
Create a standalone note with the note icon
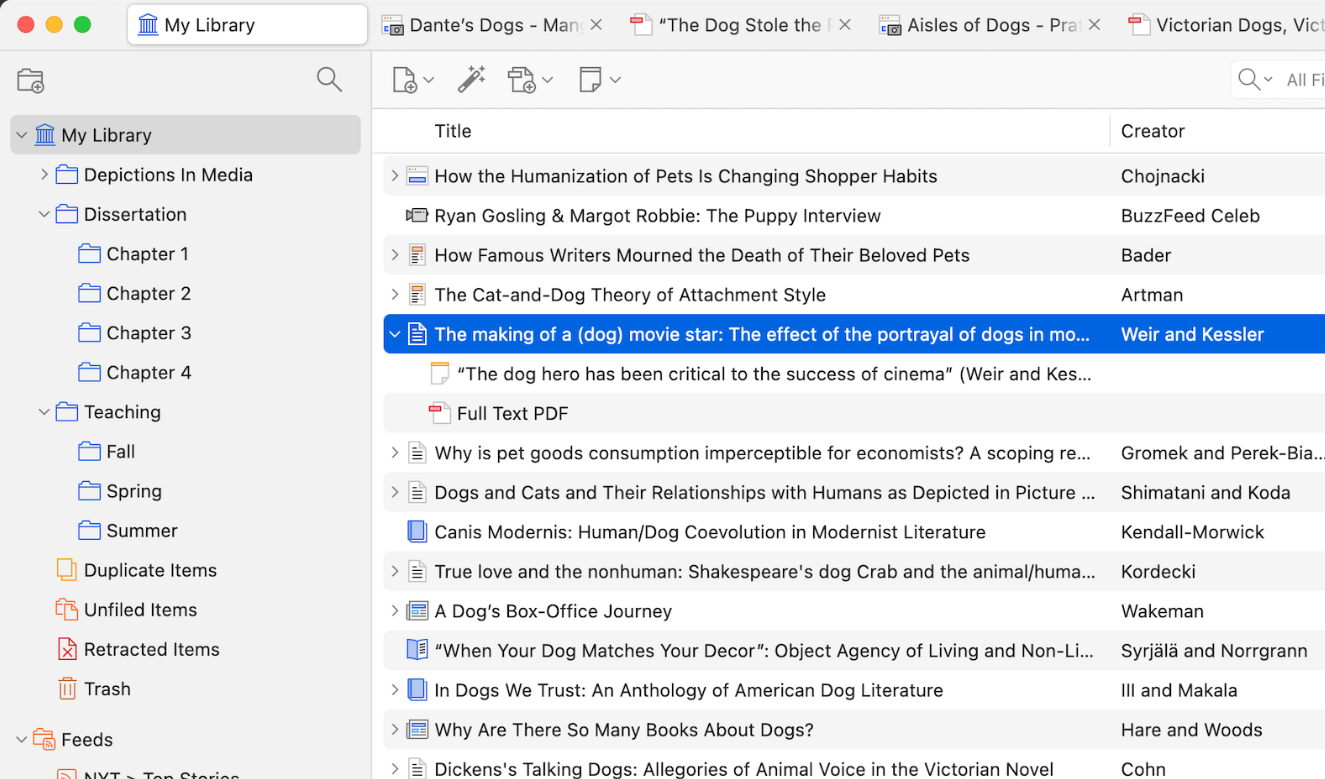click(x=591, y=79)
